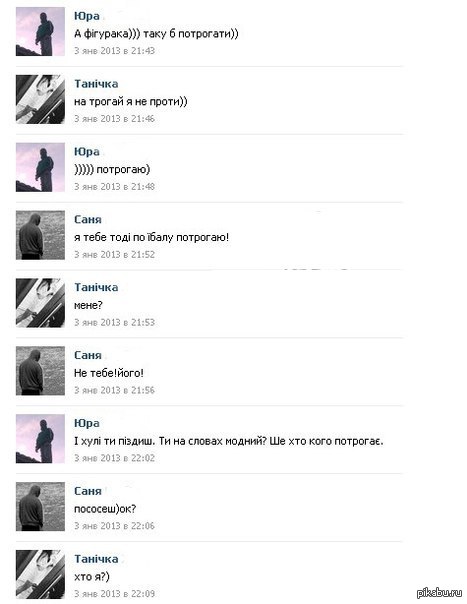
Task: Open Саня's avatar on the 21:52 message
Action: coord(40,235)
